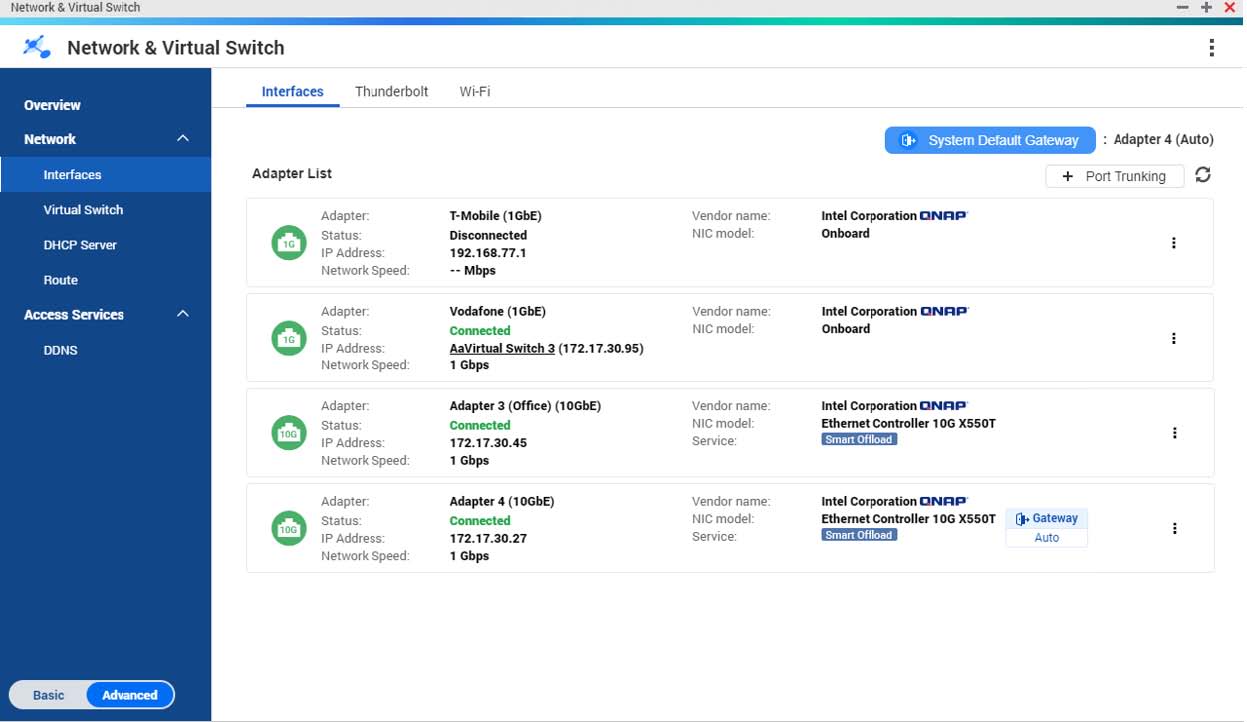The height and width of the screenshot is (722, 1247).
Task: Click the T-Mobile (1GbE) adapter name
Action: pos(495,216)
